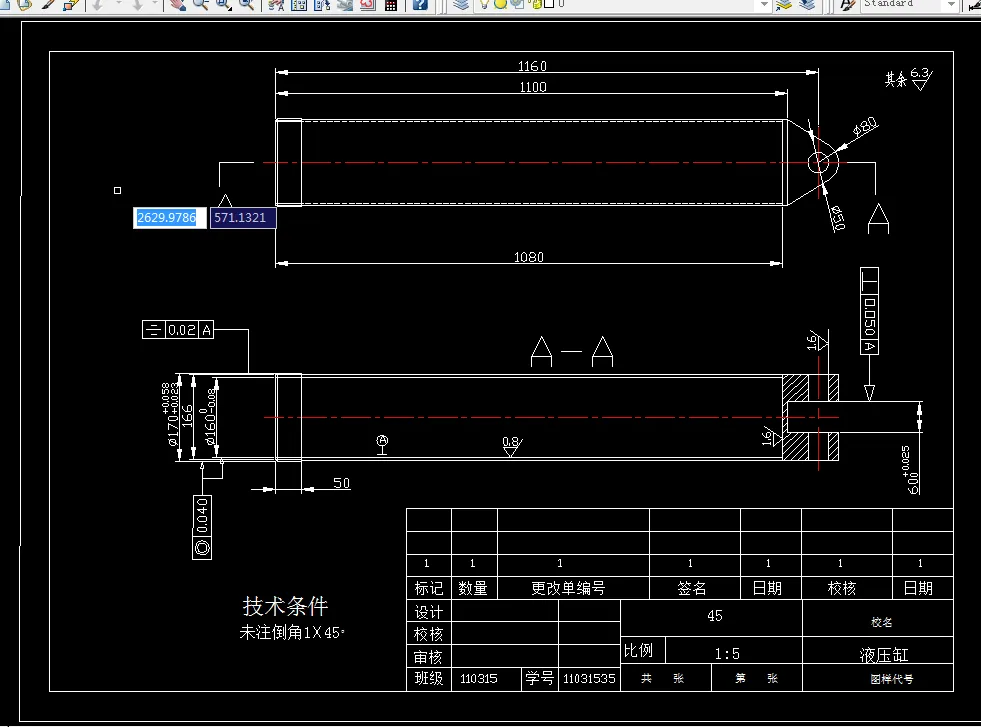Screen dimensions: 981x727
Task: Select the Pan hand tool
Action: [178, 4]
